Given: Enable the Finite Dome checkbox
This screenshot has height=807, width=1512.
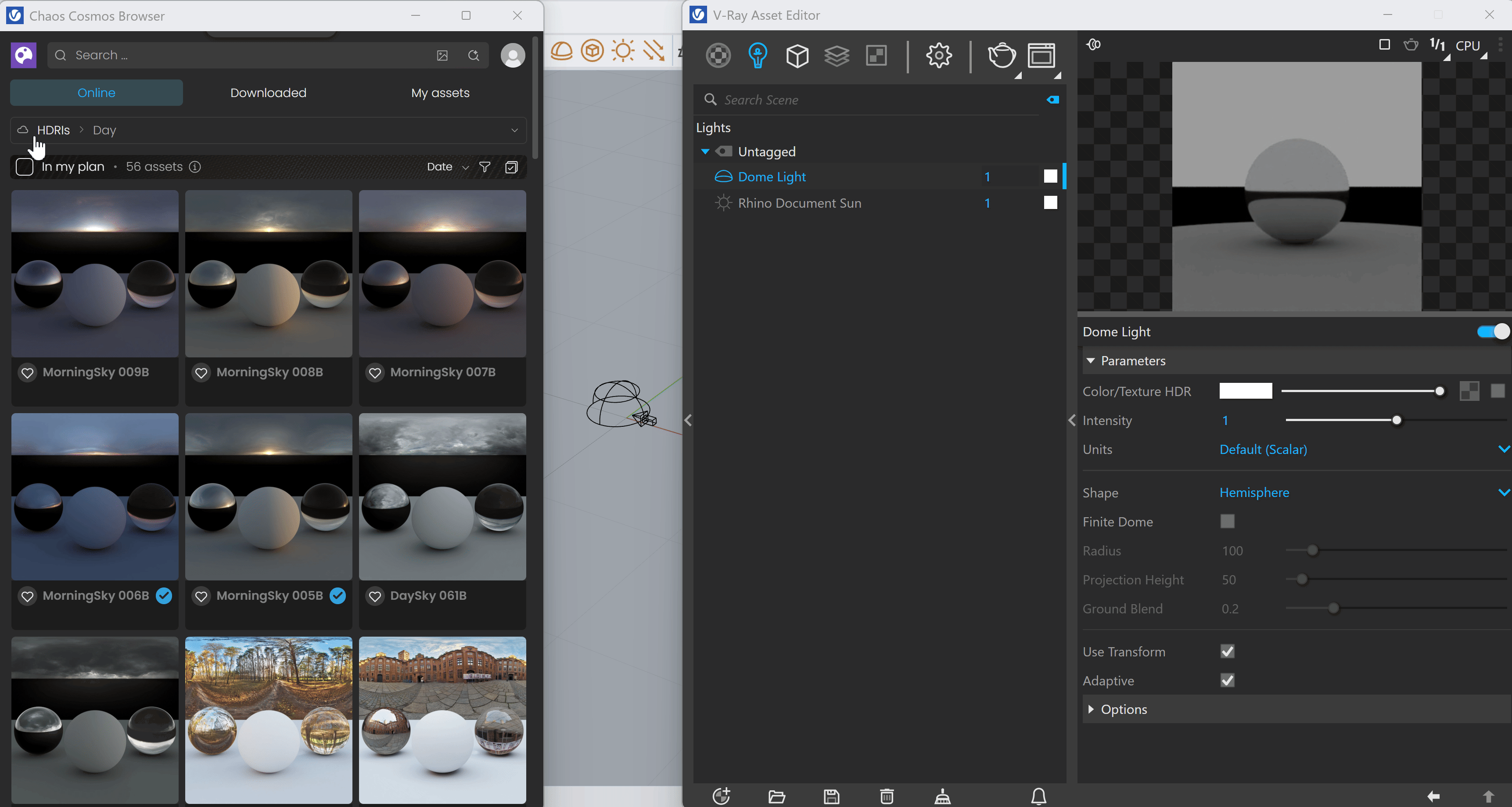Looking at the screenshot, I should pyautogui.click(x=1227, y=521).
